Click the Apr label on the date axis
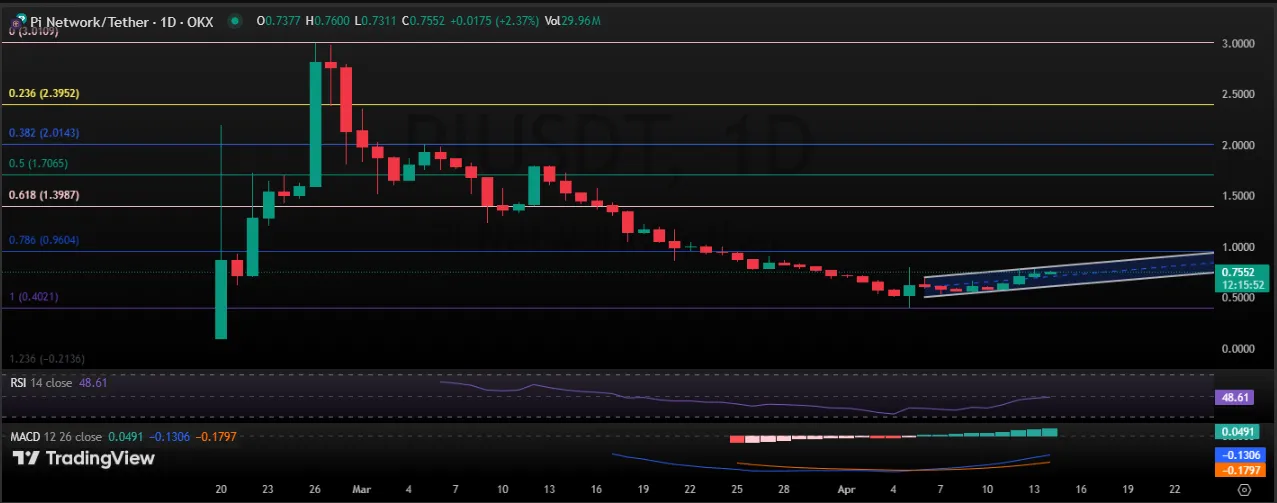Viewport: 1277px width, 503px height. pos(849,490)
